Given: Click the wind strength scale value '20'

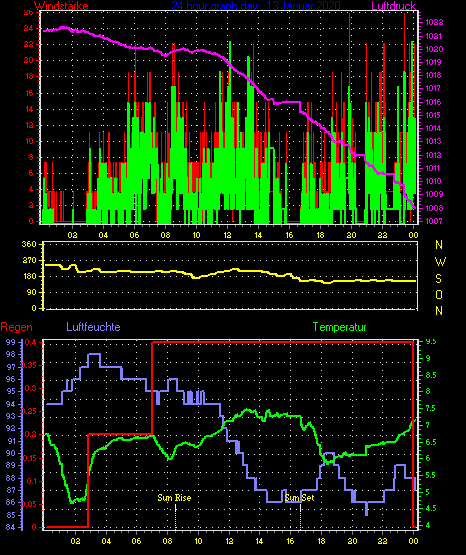Looking at the screenshot, I should (x=29, y=60).
